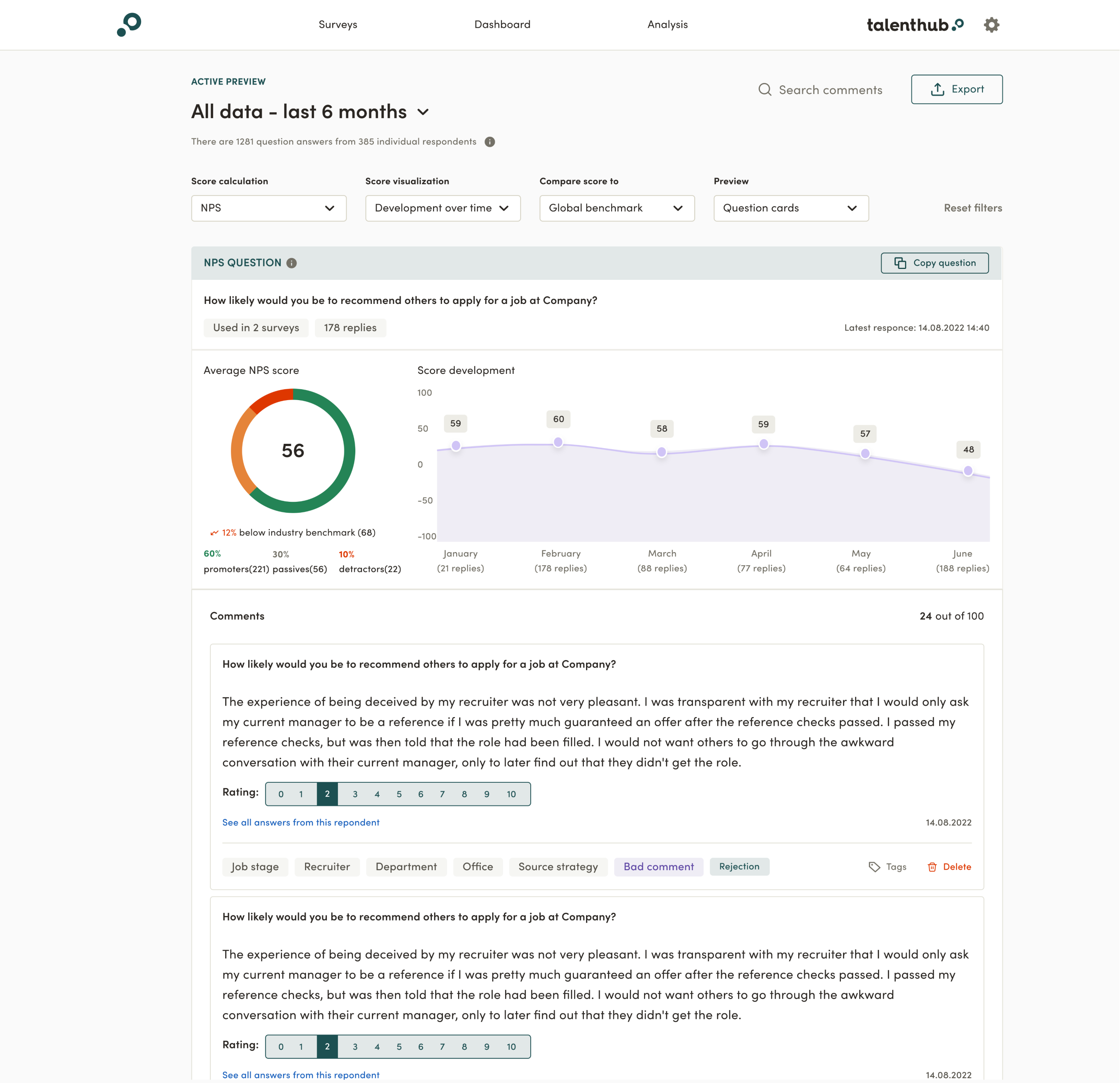The image size is (1120, 1083).
Task: Click the Export button
Action: (957, 89)
